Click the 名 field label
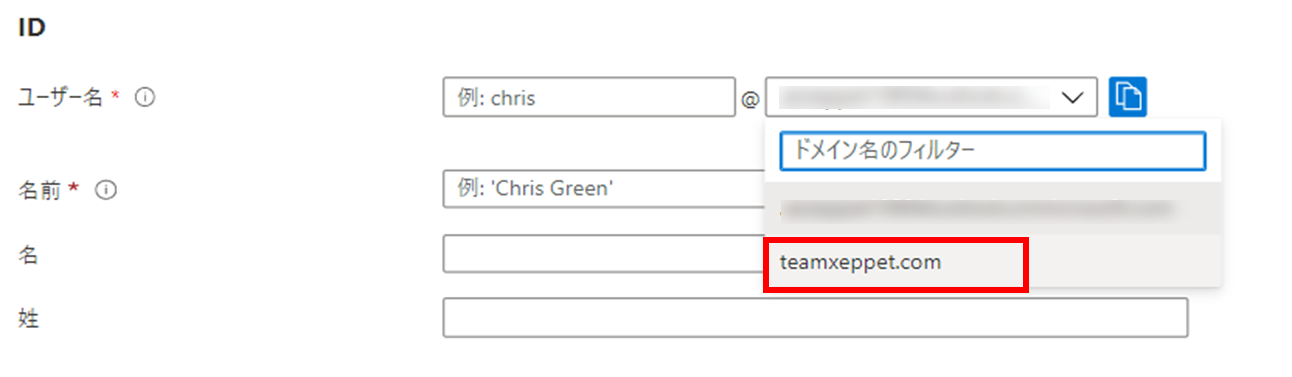1292x377 pixels. [x=28, y=254]
